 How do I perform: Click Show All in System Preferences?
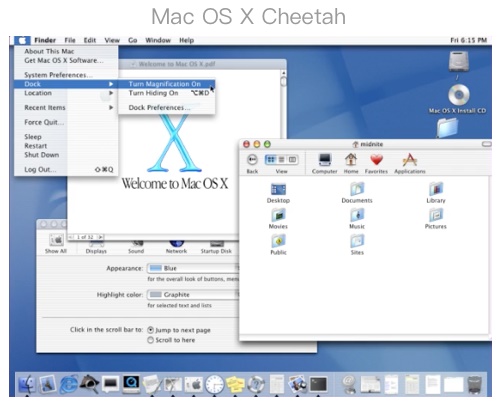click(56, 245)
